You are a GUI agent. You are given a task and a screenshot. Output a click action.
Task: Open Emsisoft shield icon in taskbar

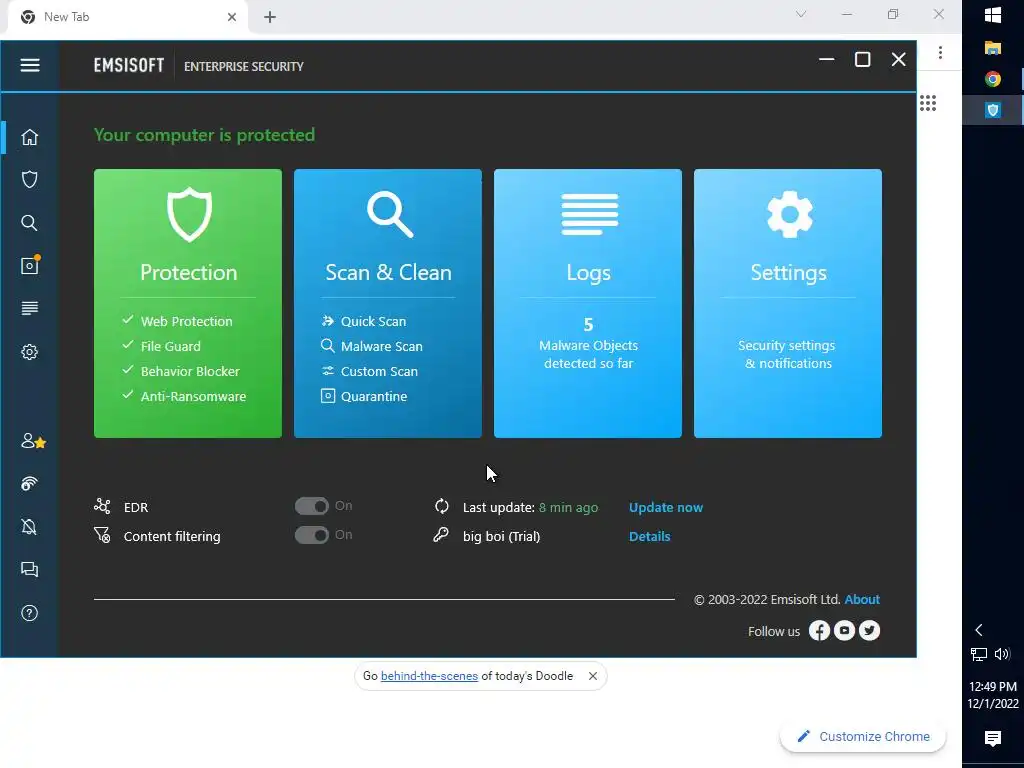coord(993,110)
